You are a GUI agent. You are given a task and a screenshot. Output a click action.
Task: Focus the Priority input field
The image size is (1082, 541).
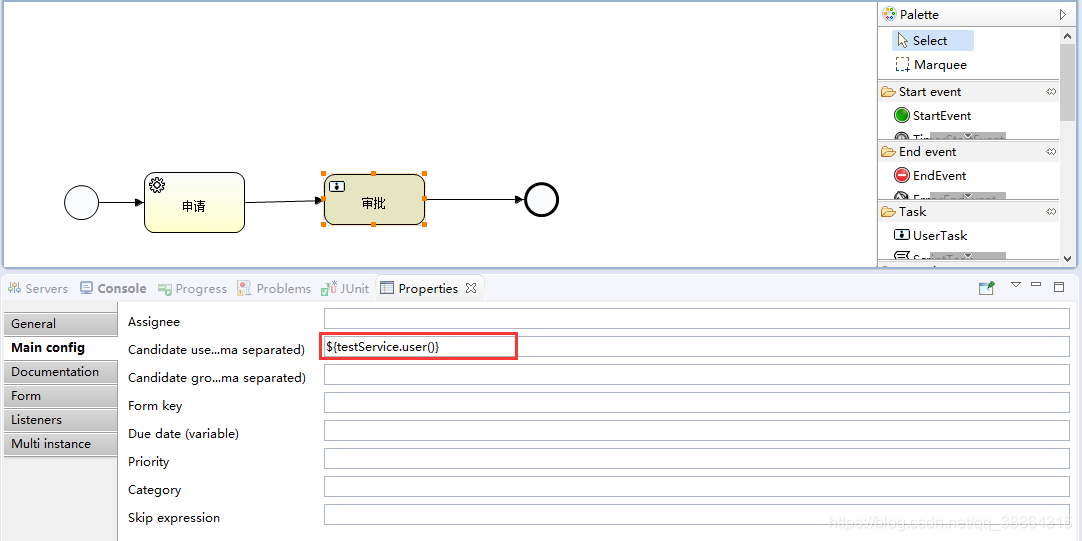pos(697,458)
